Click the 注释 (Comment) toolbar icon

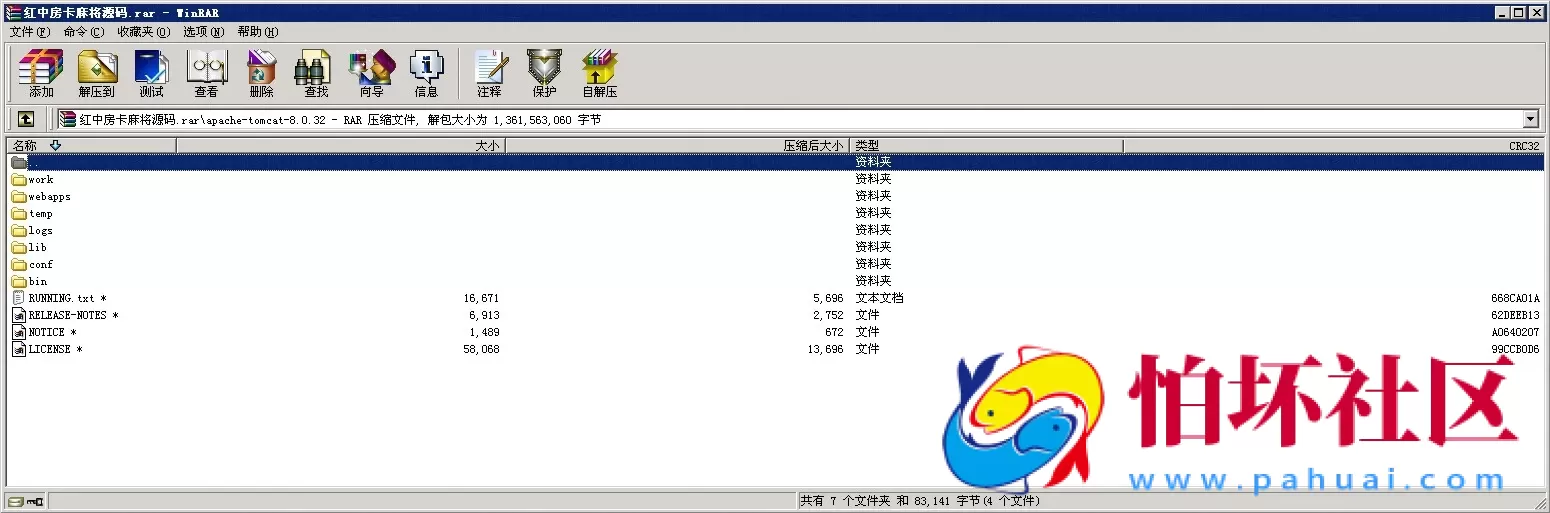[x=489, y=73]
